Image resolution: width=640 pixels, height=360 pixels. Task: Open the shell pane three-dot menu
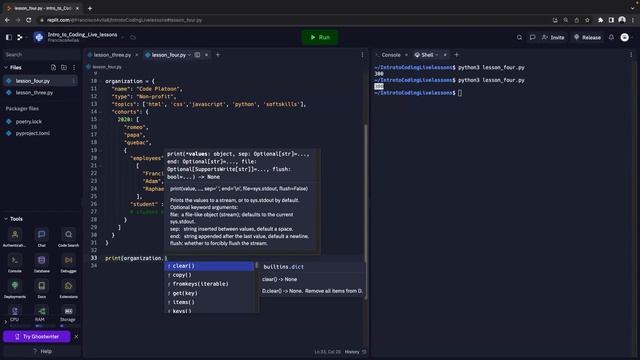[631, 55]
